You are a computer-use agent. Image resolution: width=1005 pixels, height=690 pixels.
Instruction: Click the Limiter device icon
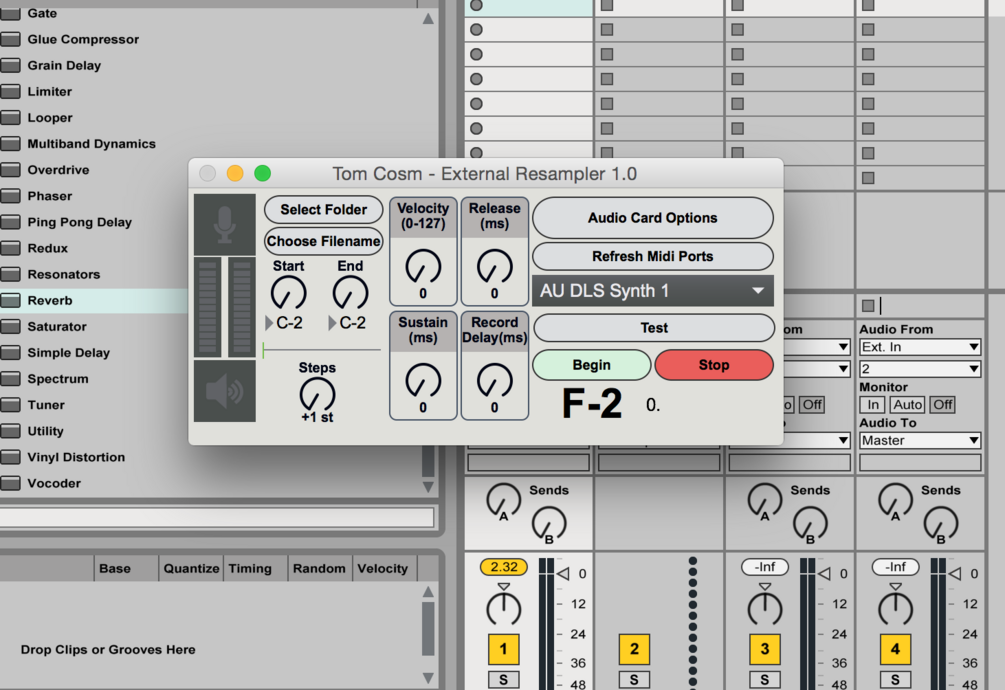pyautogui.click(x=10, y=92)
